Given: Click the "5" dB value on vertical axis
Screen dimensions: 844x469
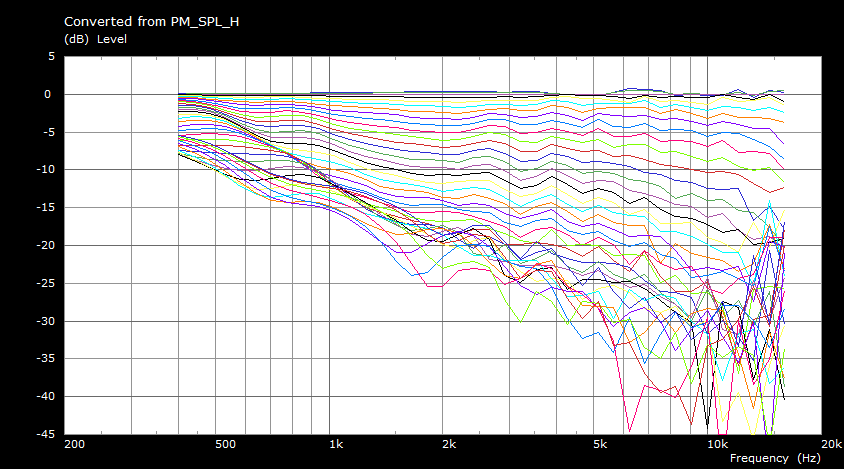Looking at the screenshot, I should click(51, 57).
